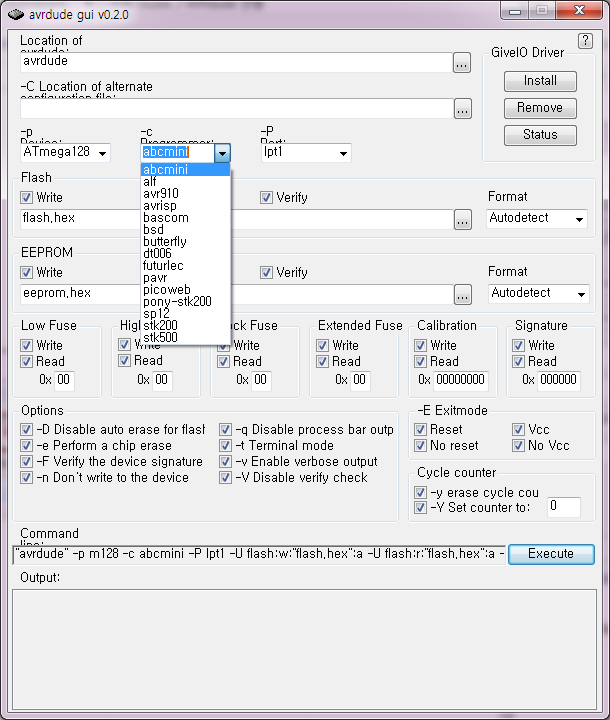Select dt006 programmer entry
The height and width of the screenshot is (720, 610).
click(185, 253)
